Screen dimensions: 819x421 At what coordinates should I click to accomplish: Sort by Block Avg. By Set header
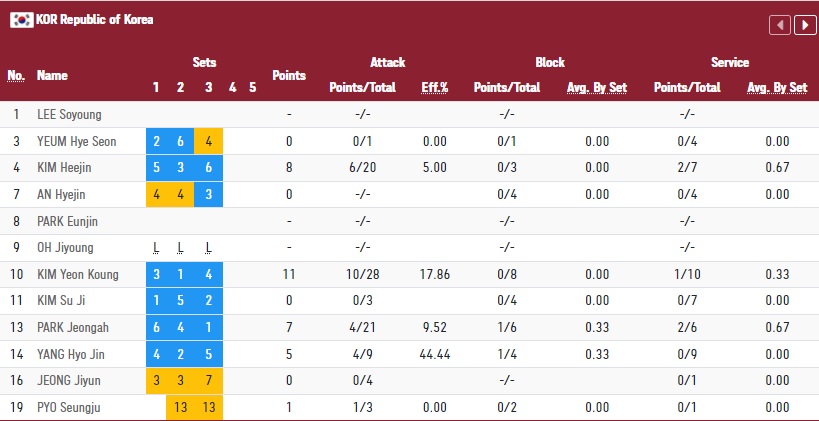click(x=596, y=88)
